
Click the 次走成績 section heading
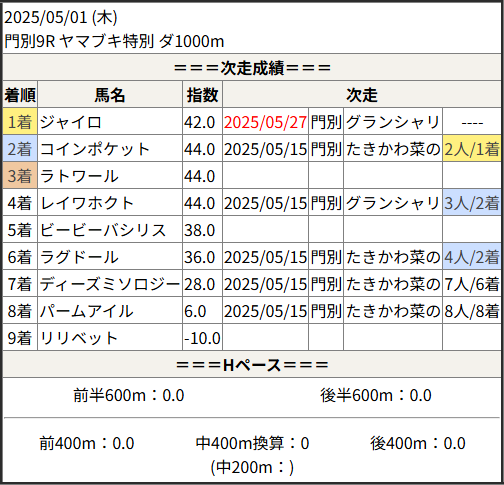coord(252,68)
